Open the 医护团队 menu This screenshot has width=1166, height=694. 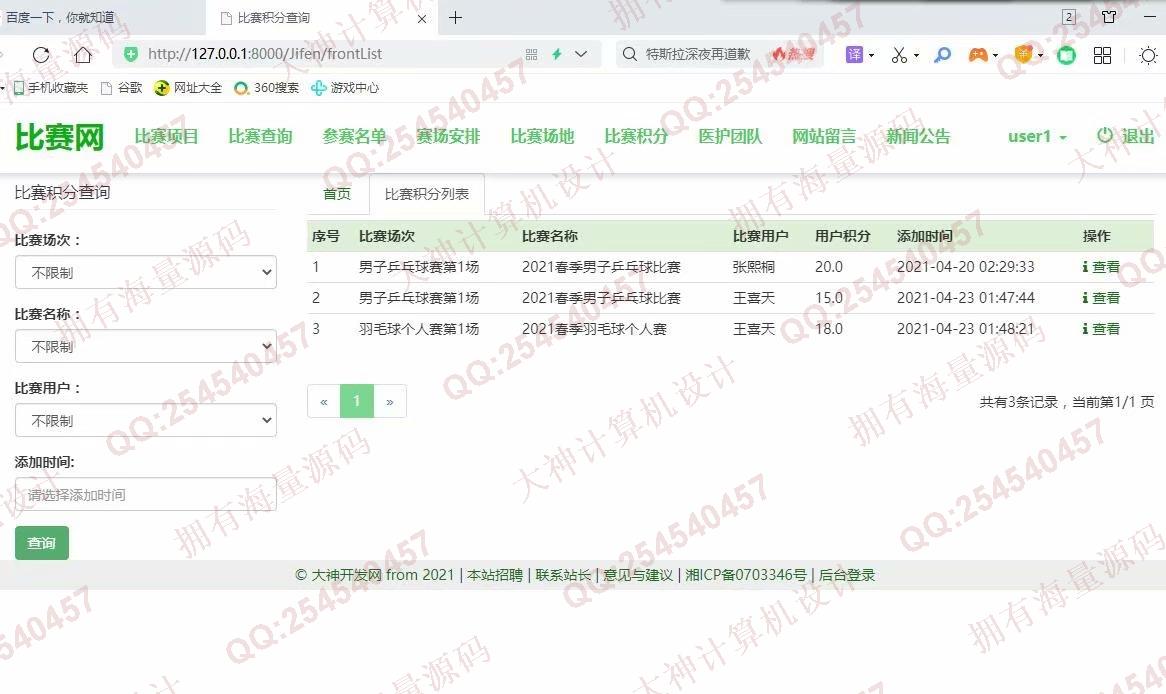(x=730, y=136)
